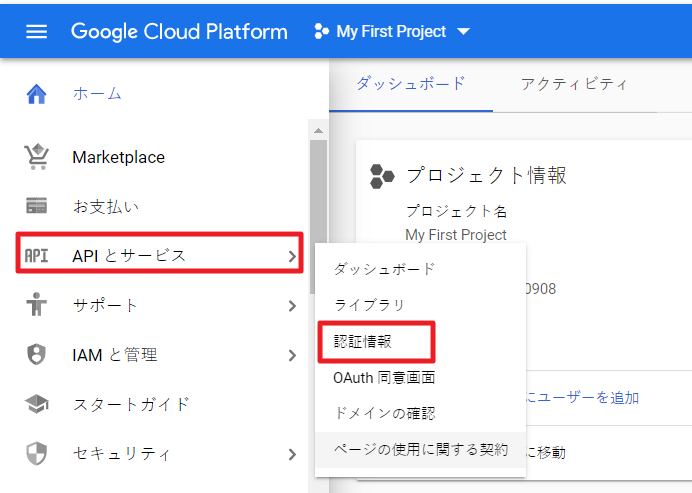Click the スタートガイド graduation cap icon
This screenshot has width=692, height=493.
(x=36, y=405)
